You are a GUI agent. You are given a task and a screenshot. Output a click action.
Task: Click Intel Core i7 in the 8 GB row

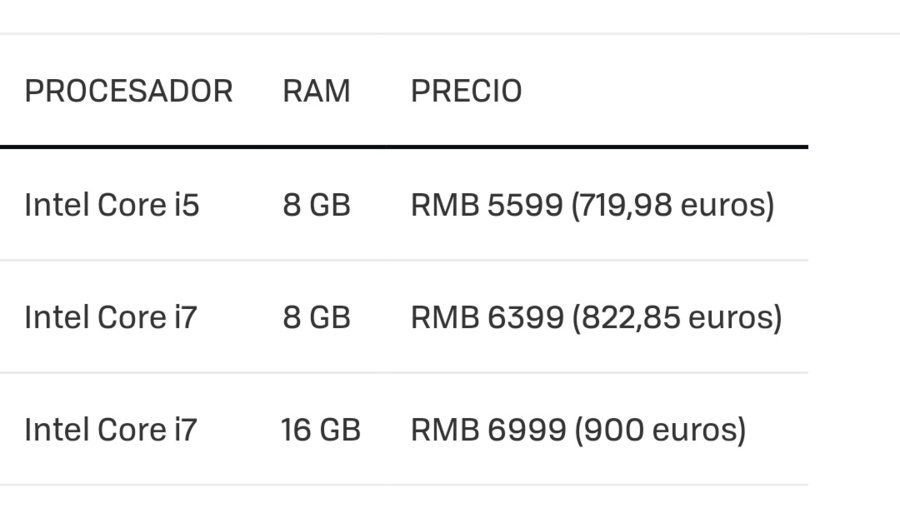point(111,317)
